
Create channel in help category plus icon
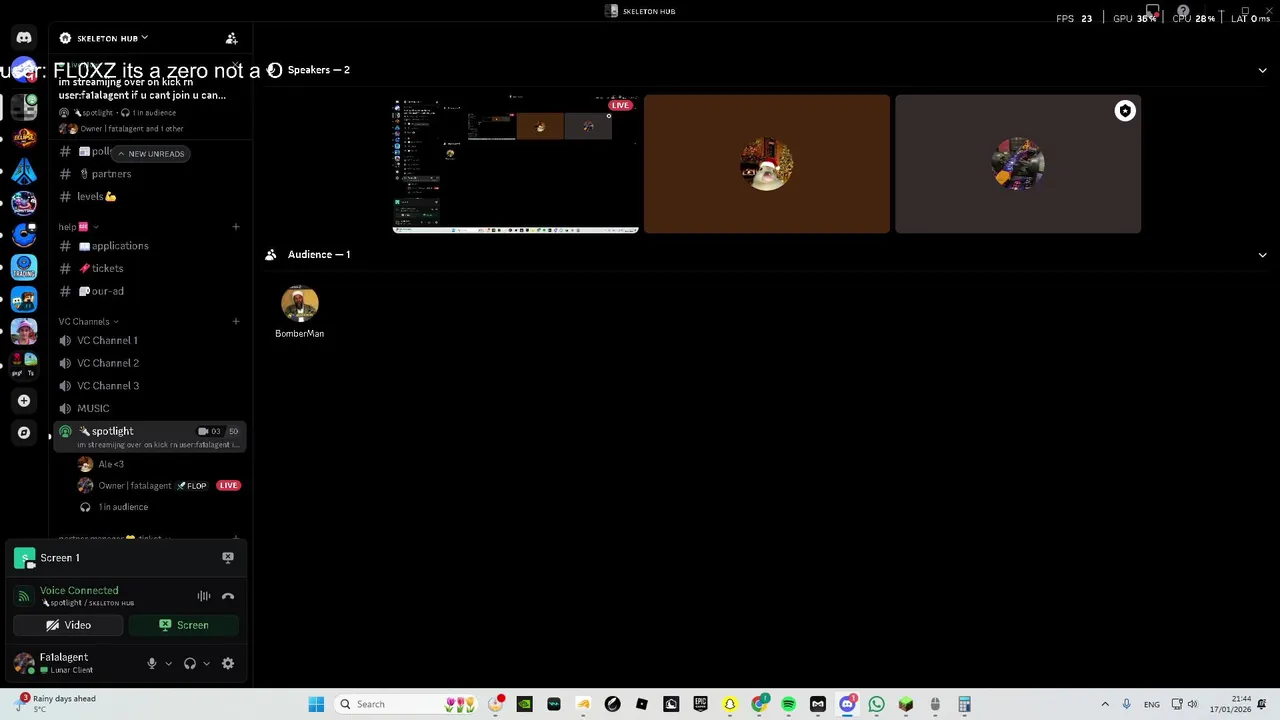pyautogui.click(x=236, y=227)
